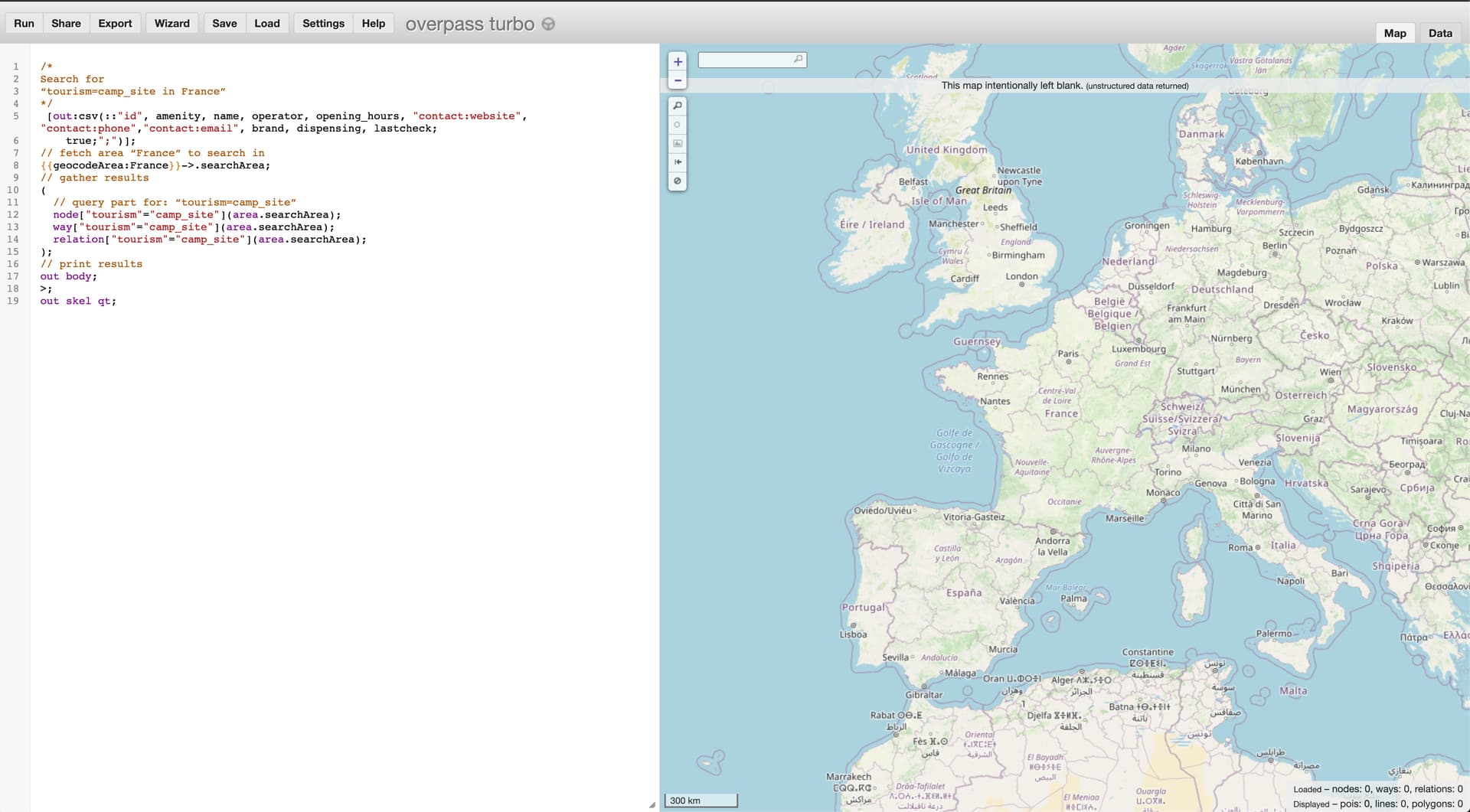Switch to the Map tab

pyautogui.click(x=1395, y=33)
